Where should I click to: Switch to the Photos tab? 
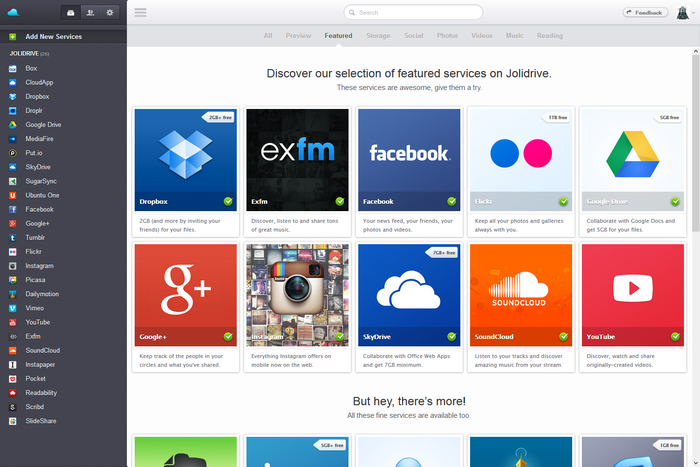(447, 36)
